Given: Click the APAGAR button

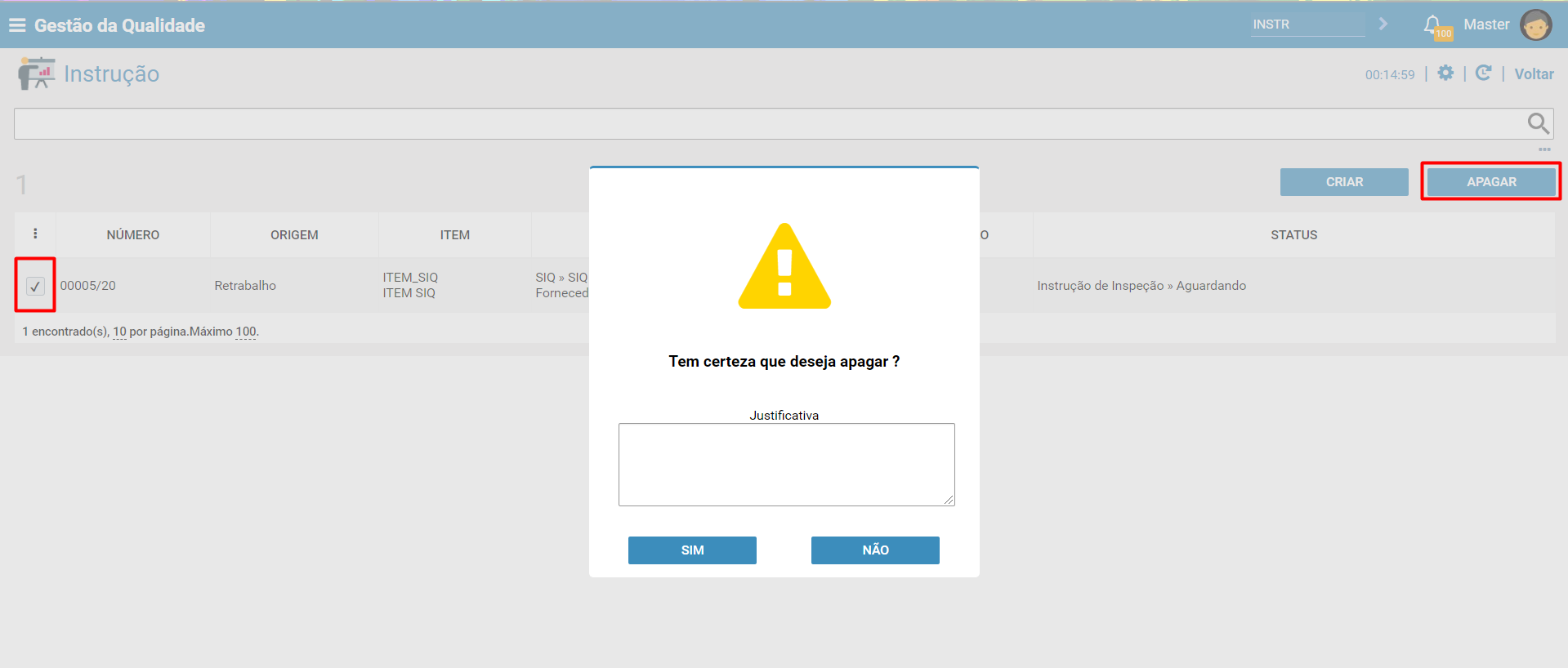Looking at the screenshot, I should pyautogui.click(x=1491, y=182).
